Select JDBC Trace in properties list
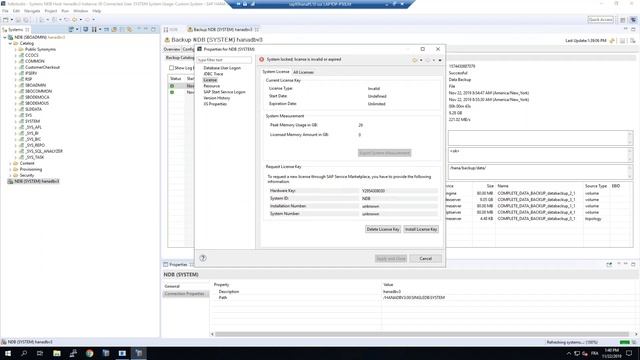The height and width of the screenshot is (360, 640). [213, 74]
